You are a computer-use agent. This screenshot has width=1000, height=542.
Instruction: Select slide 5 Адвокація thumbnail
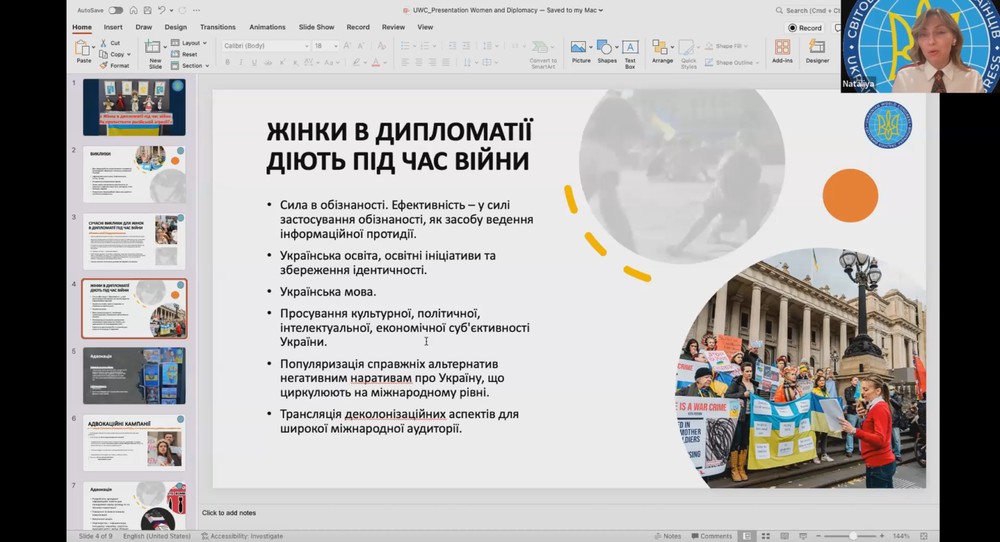[x=134, y=376]
